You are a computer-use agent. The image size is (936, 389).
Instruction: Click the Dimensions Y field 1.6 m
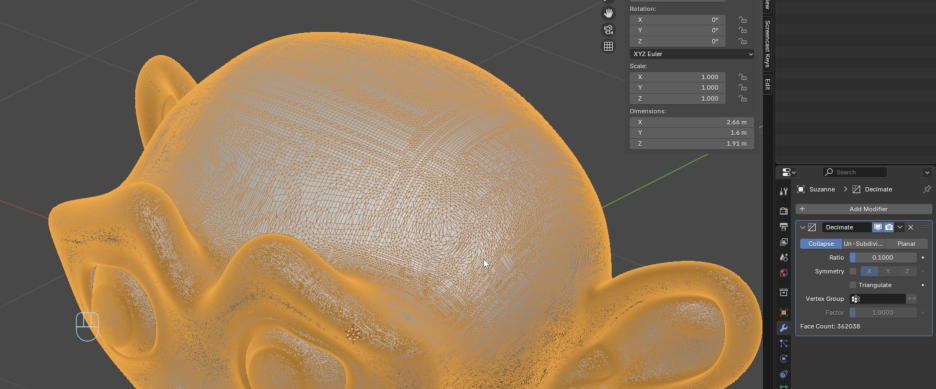click(x=692, y=132)
